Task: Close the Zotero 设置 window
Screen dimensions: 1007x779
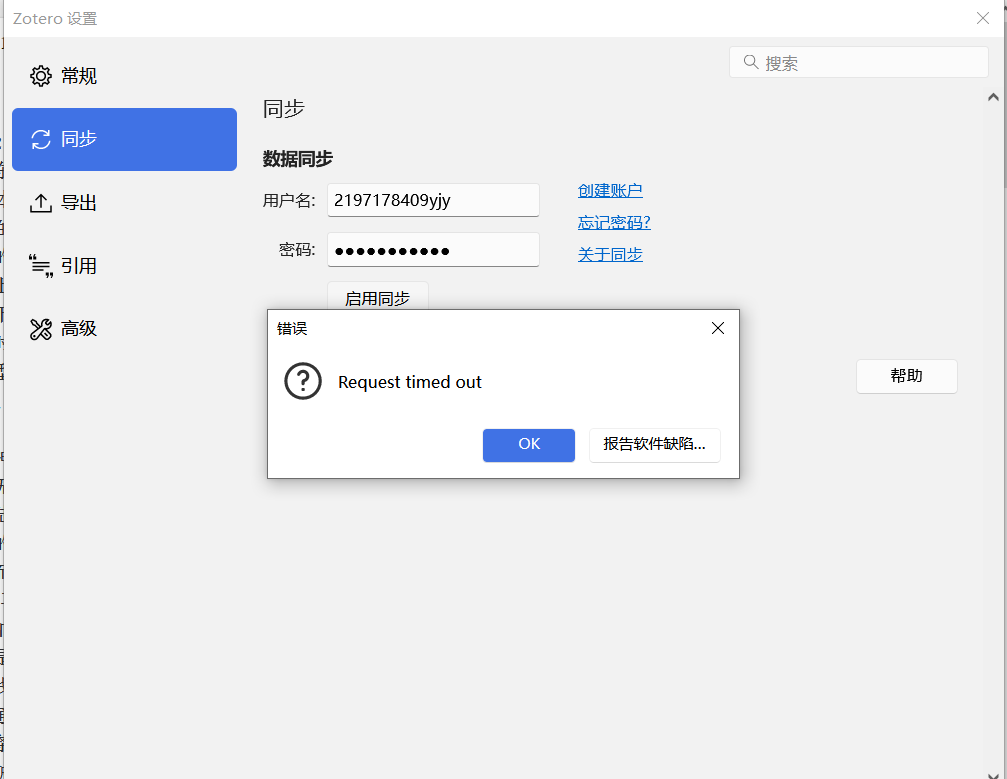Action: tap(983, 18)
